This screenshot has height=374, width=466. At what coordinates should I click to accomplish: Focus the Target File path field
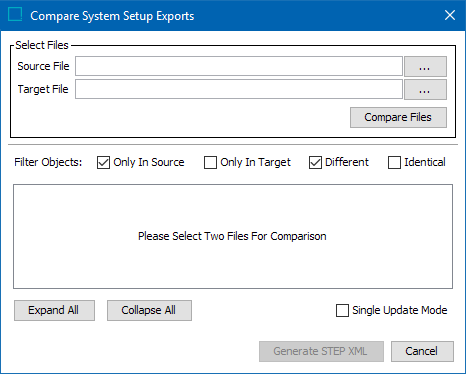[x=239, y=89]
